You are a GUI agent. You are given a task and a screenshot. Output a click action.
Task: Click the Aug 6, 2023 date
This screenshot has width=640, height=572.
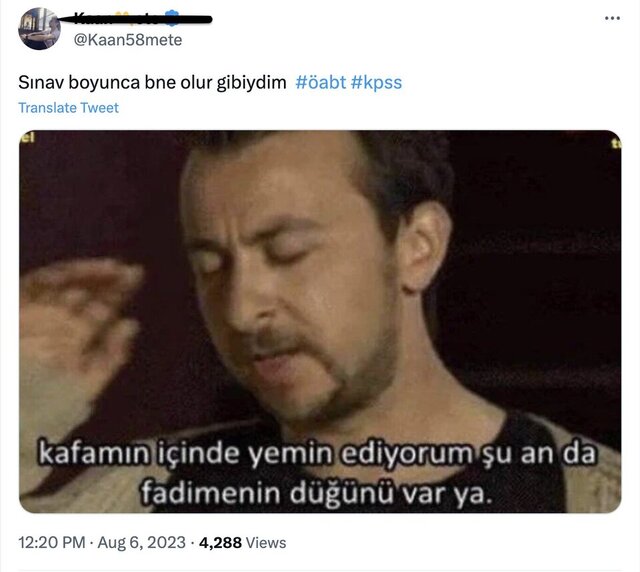point(142,543)
